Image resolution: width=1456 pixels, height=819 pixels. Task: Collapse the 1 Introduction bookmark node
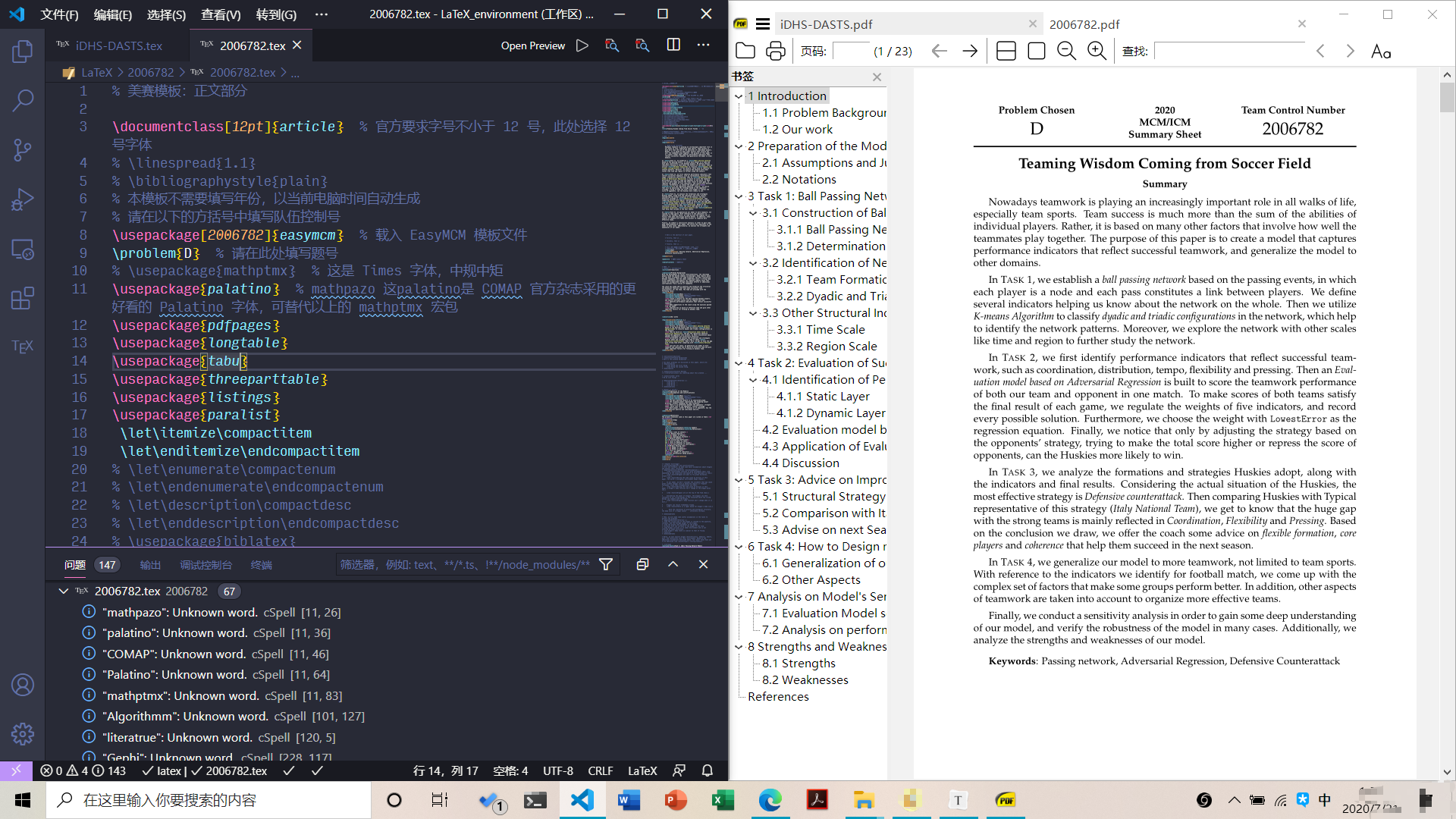[739, 96]
